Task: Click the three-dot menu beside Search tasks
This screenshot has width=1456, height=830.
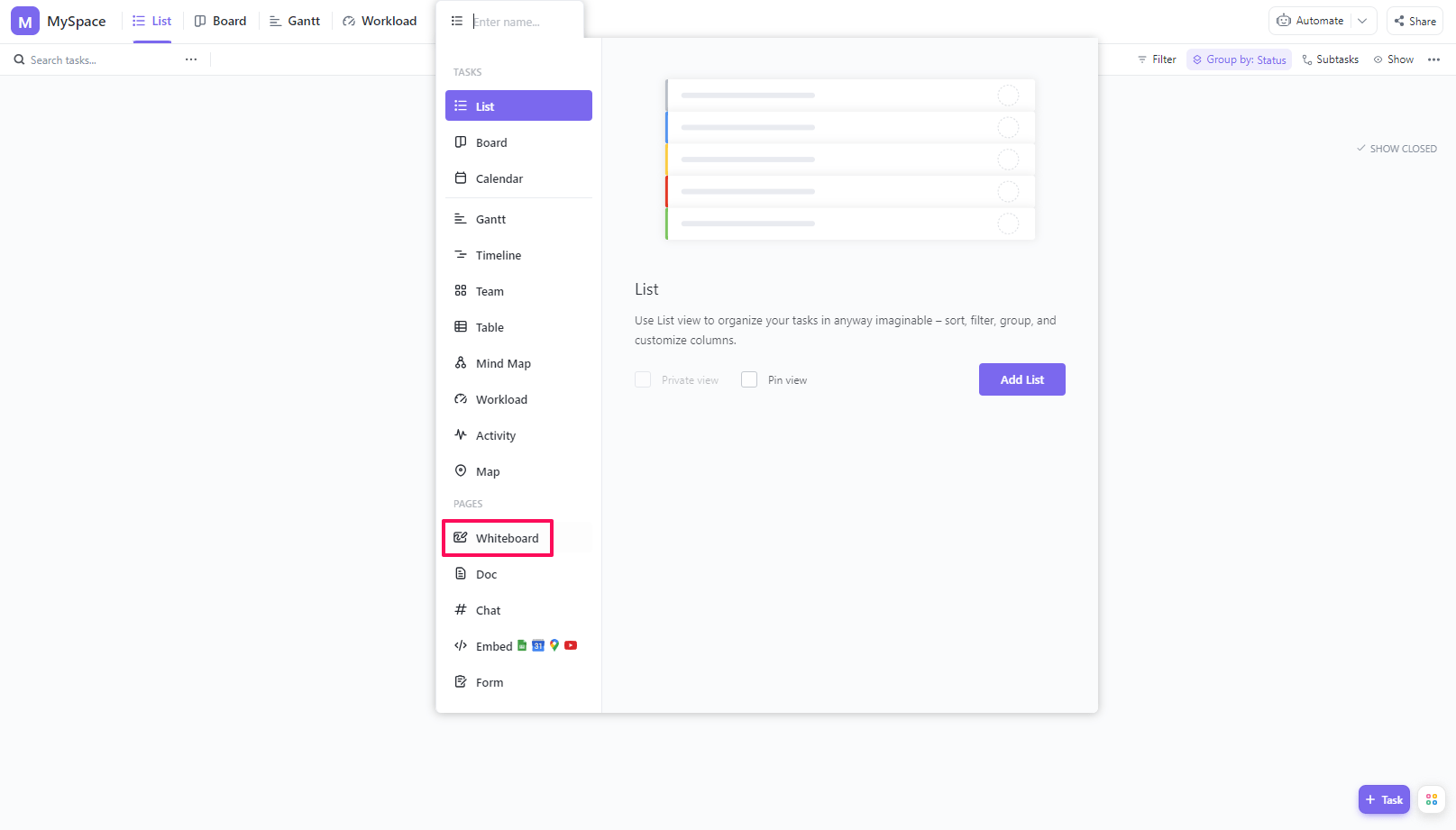Action: [x=191, y=59]
